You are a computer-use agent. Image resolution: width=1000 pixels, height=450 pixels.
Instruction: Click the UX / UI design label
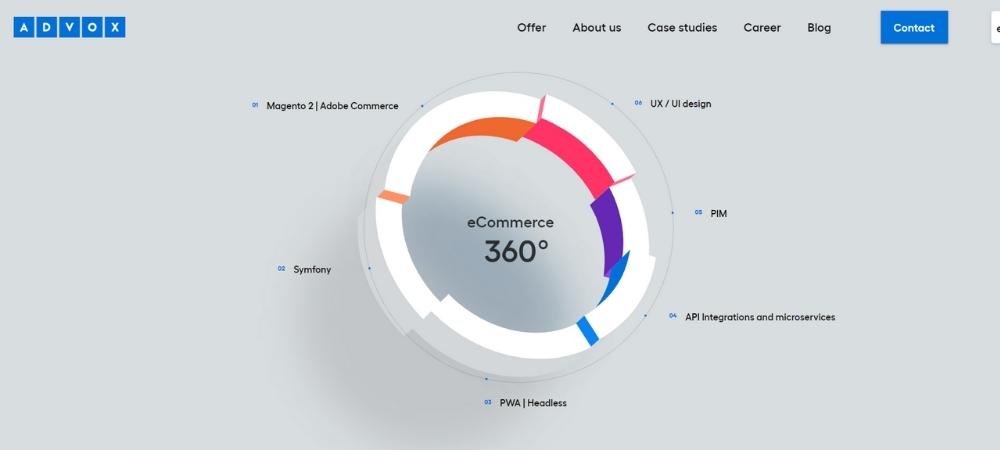pos(680,104)
